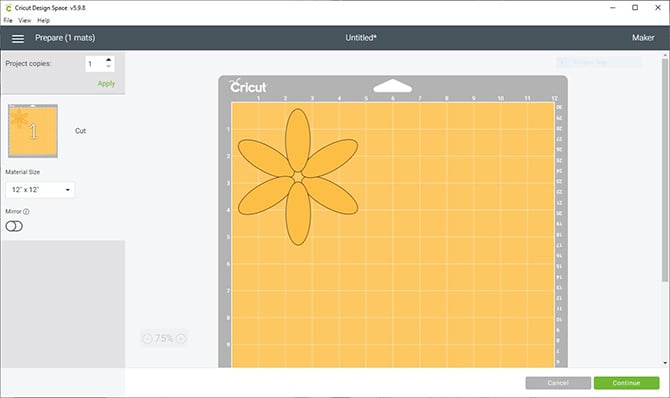The height and width of the screenshot is (398, 670).
Task: Open the hamburger navigation menu
Action: pyautogui.click(x=18, y=38)
